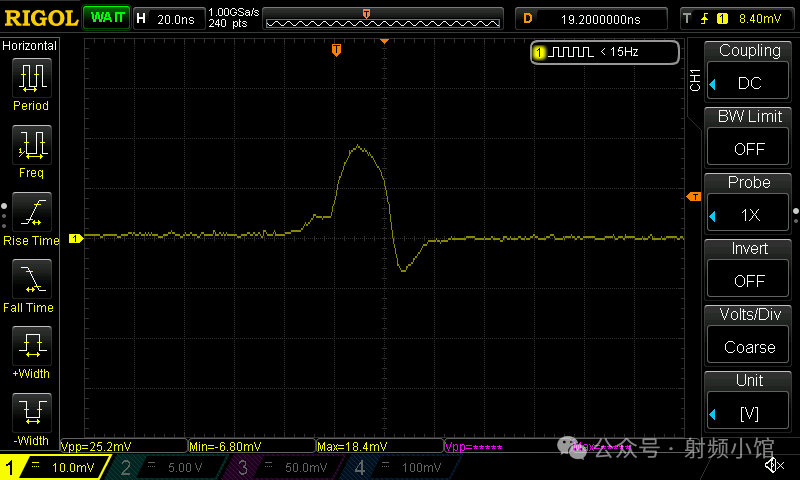The width and height of the screenshot is (800, 480).
Task: Open the Probe 1X ratio selector
Action: [x=749, y=214]
